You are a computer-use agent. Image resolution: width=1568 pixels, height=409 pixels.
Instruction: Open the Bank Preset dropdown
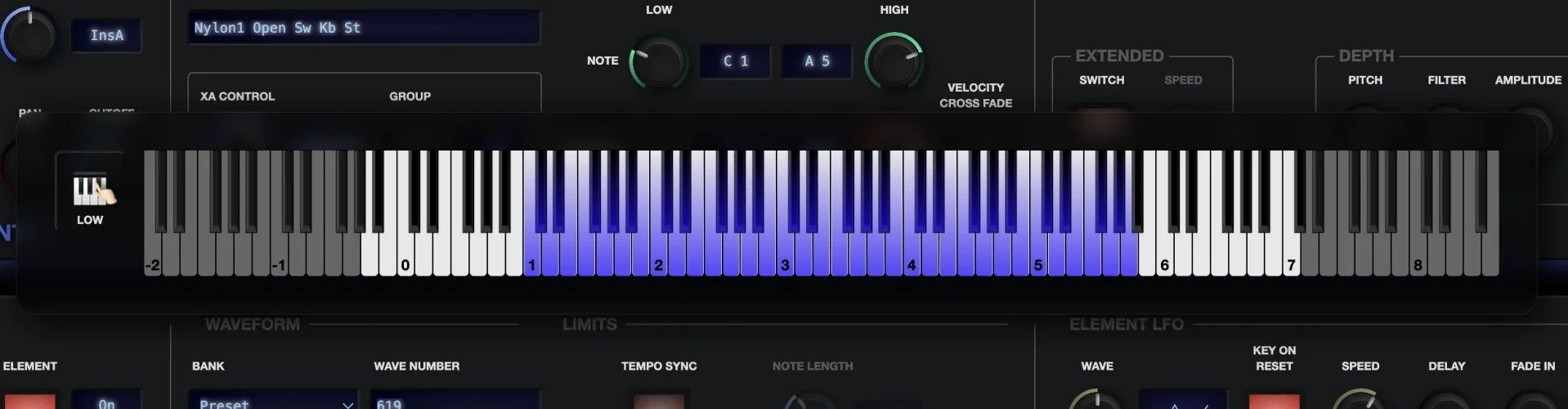(x=275, y=402)
